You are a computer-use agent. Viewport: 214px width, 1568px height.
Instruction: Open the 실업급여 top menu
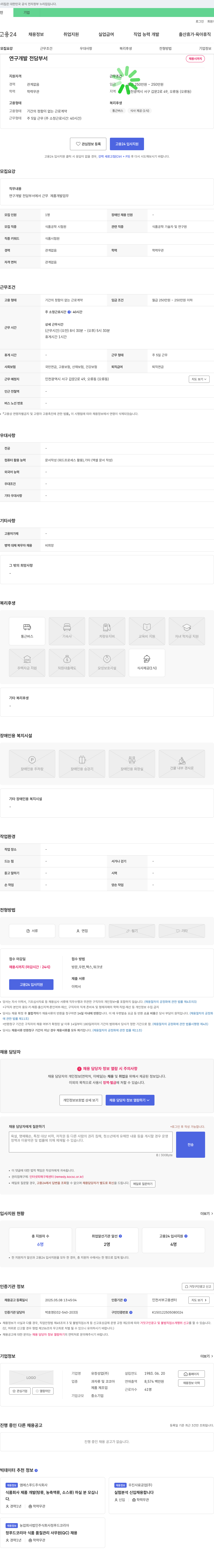(106, 34)
